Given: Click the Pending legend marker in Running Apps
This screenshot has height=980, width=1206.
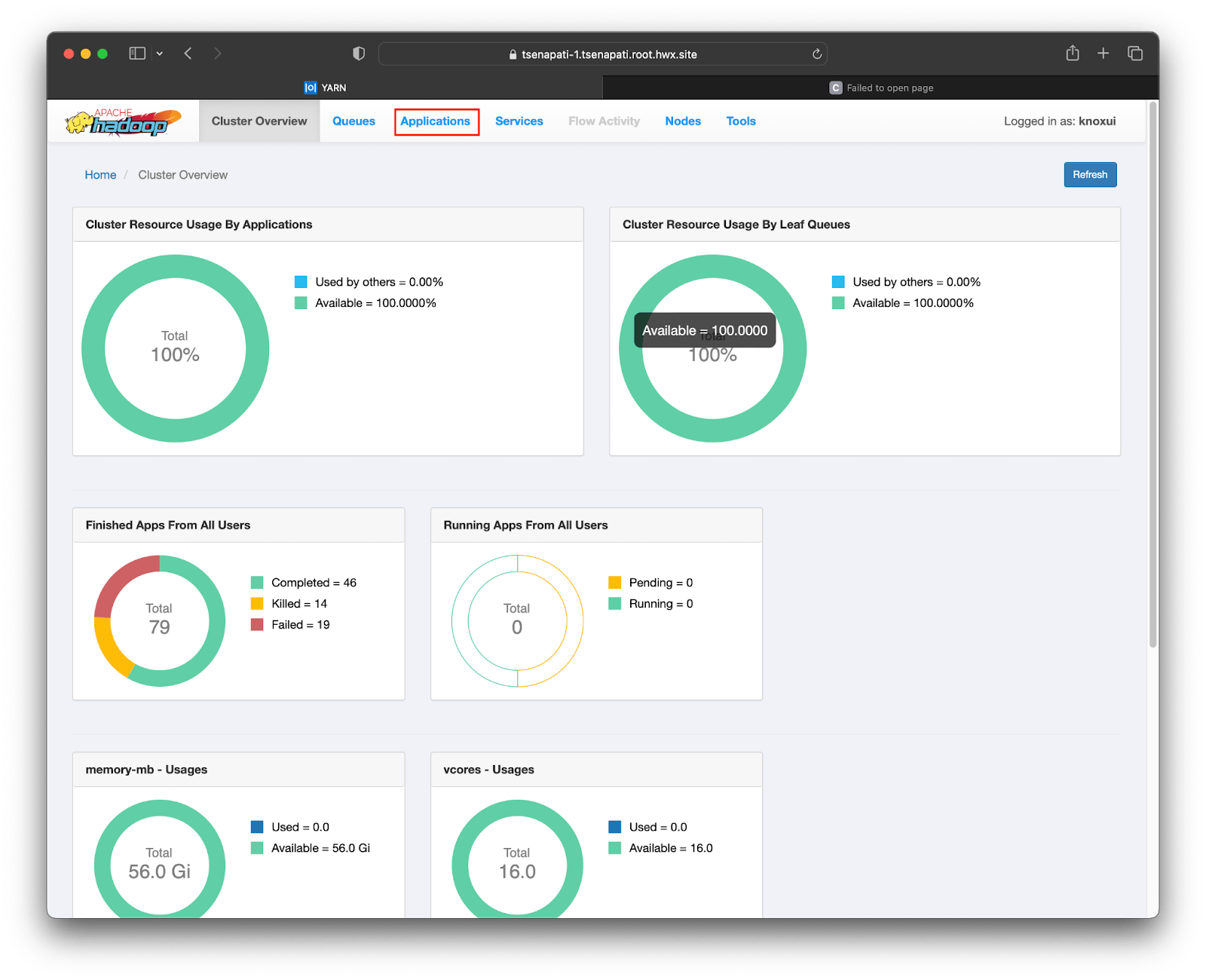Looking at the screenshot, I should tap(615, 582).
